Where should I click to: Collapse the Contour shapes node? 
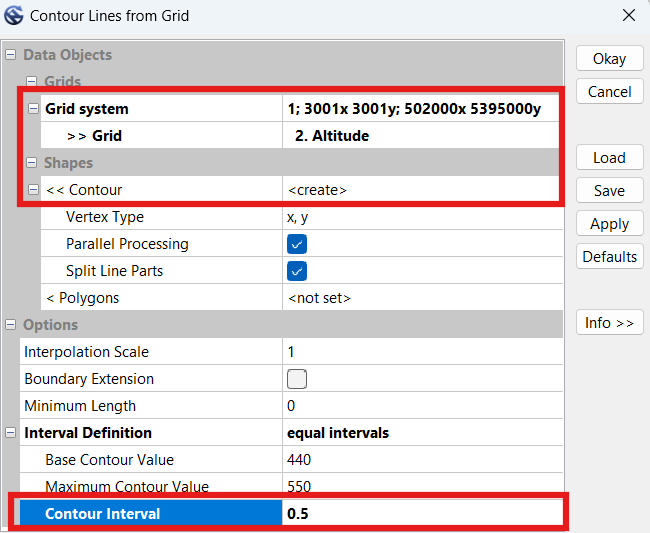[33, 190]
